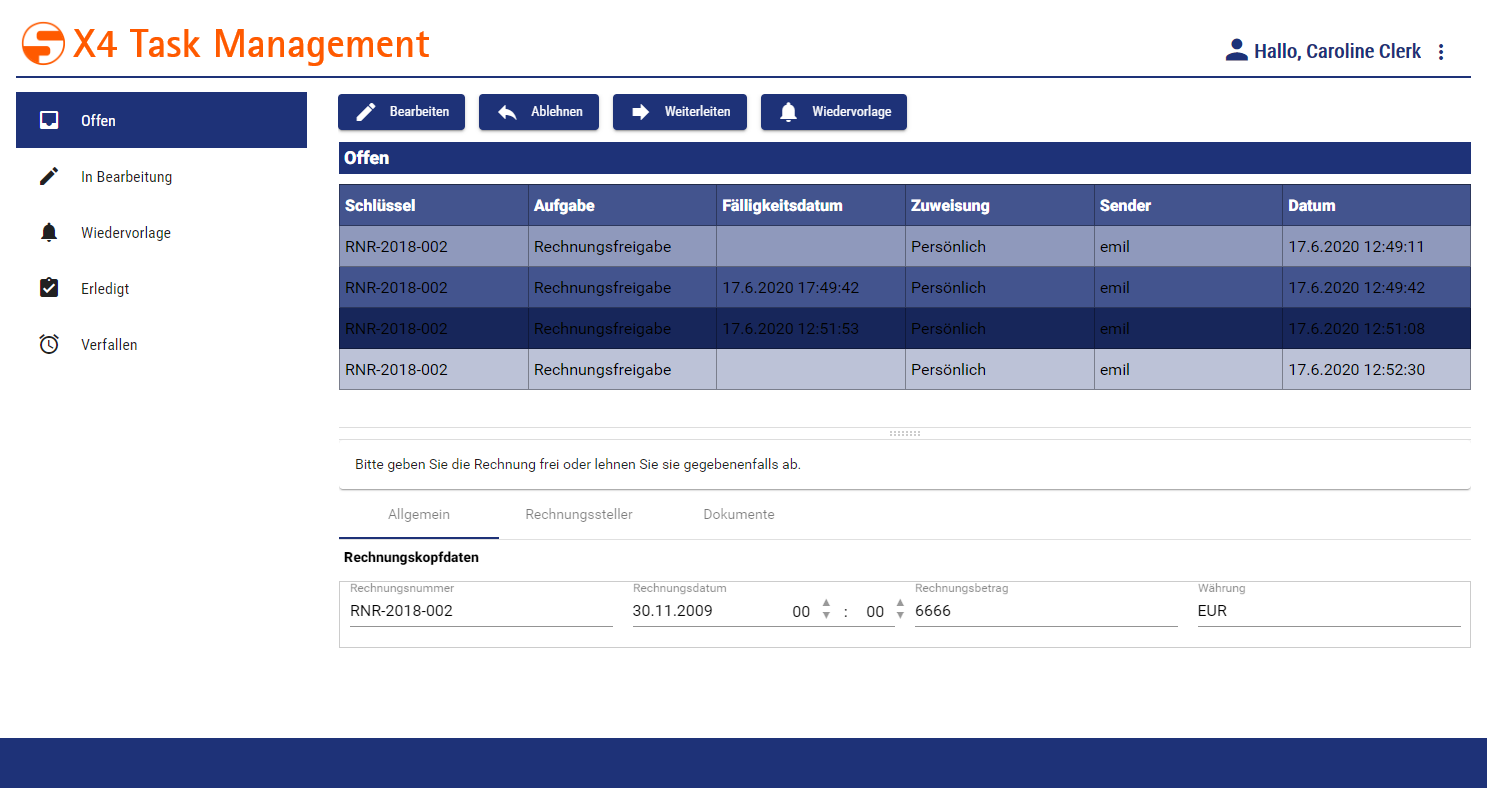
Task: Click the Wiedervorlage toolbar button with bell
Action: 833,112
